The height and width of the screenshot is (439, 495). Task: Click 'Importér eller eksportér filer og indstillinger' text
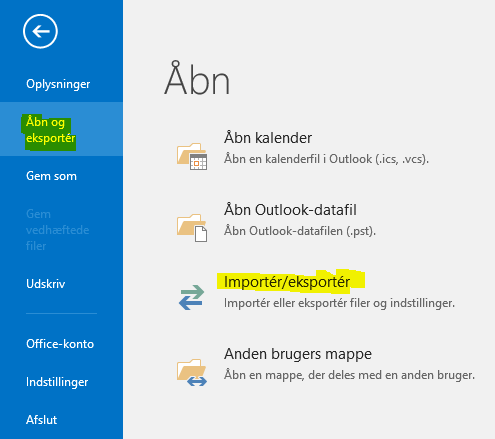pos(339,303)
